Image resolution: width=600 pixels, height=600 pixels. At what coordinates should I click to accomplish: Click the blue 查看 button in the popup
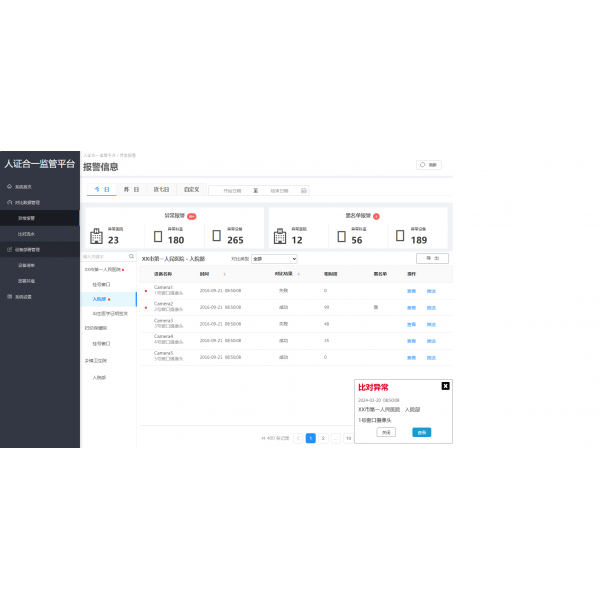click(x=422, y=432)
